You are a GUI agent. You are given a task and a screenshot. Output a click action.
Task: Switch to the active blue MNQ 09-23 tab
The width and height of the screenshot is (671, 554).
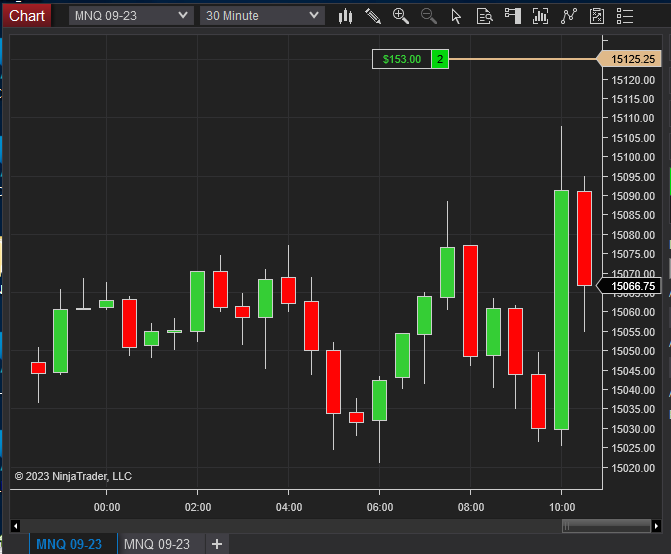(69, 544)
